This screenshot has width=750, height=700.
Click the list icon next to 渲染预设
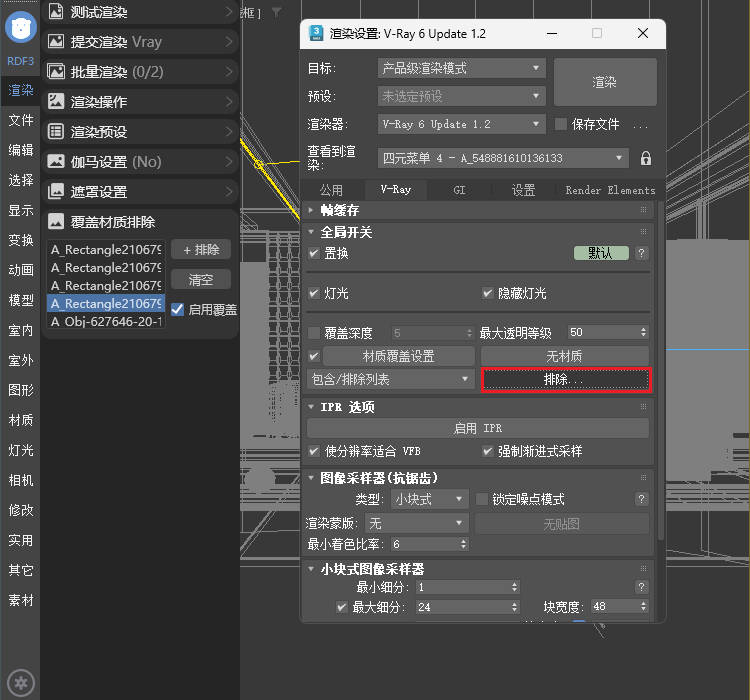(55, 132)
